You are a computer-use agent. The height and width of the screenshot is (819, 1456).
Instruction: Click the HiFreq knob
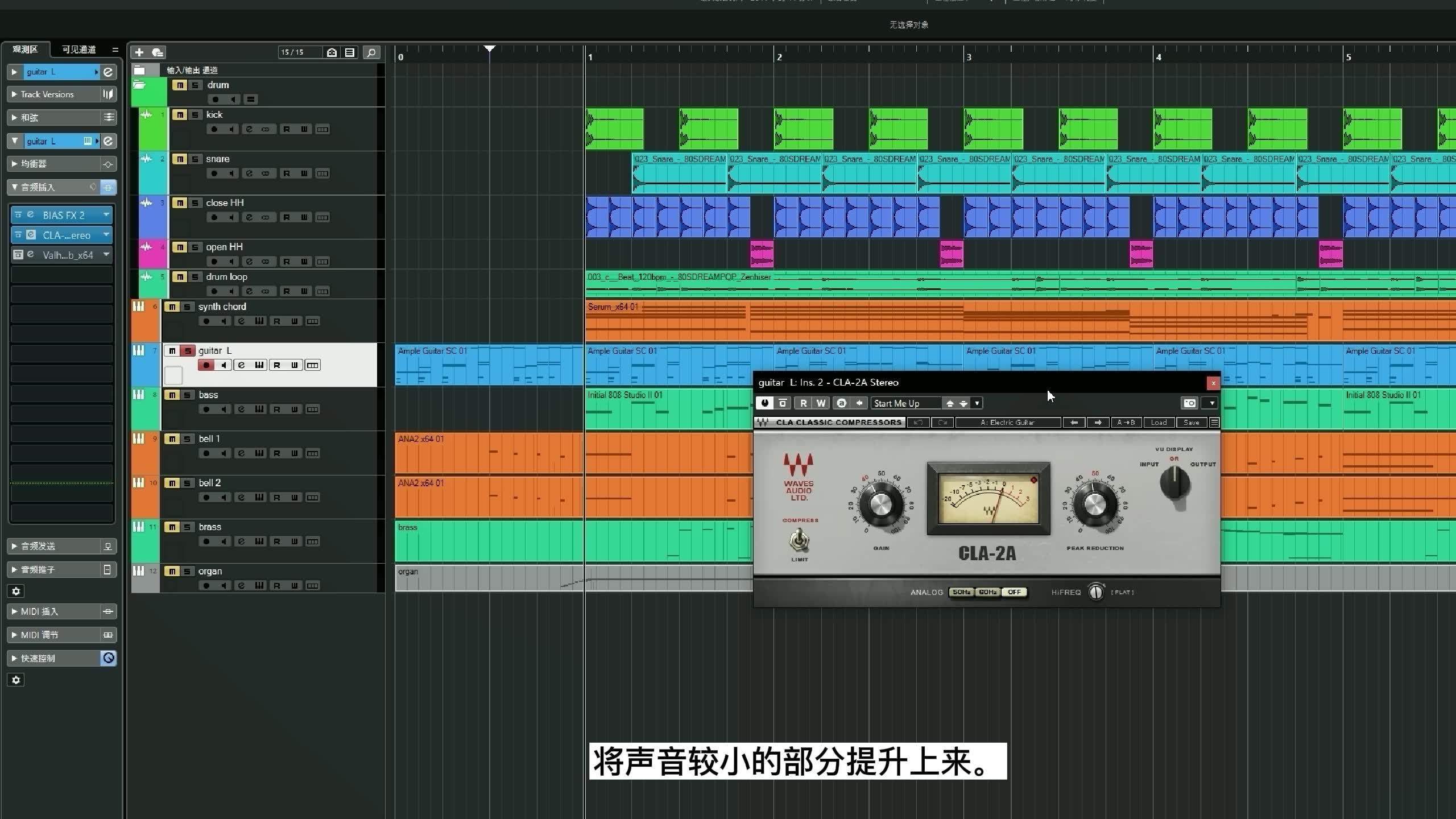click(1096, 592)
